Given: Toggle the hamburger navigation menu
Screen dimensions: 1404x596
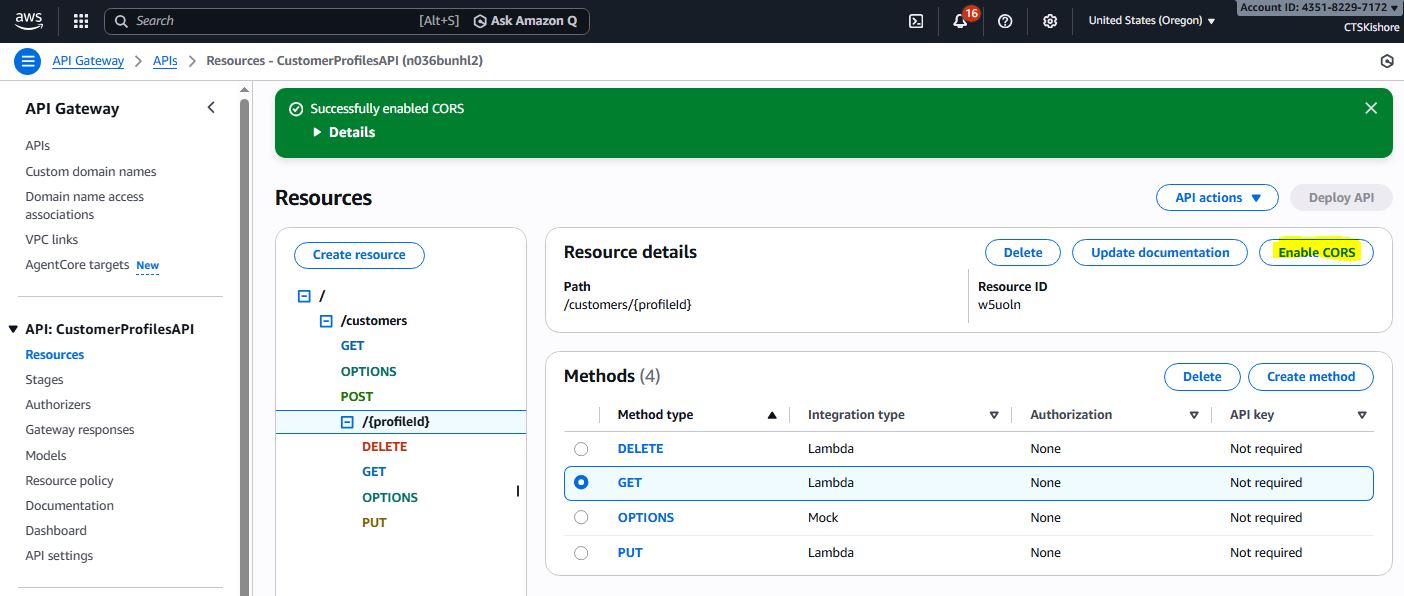Looking at the screenshot, I should tap(27, 61).
